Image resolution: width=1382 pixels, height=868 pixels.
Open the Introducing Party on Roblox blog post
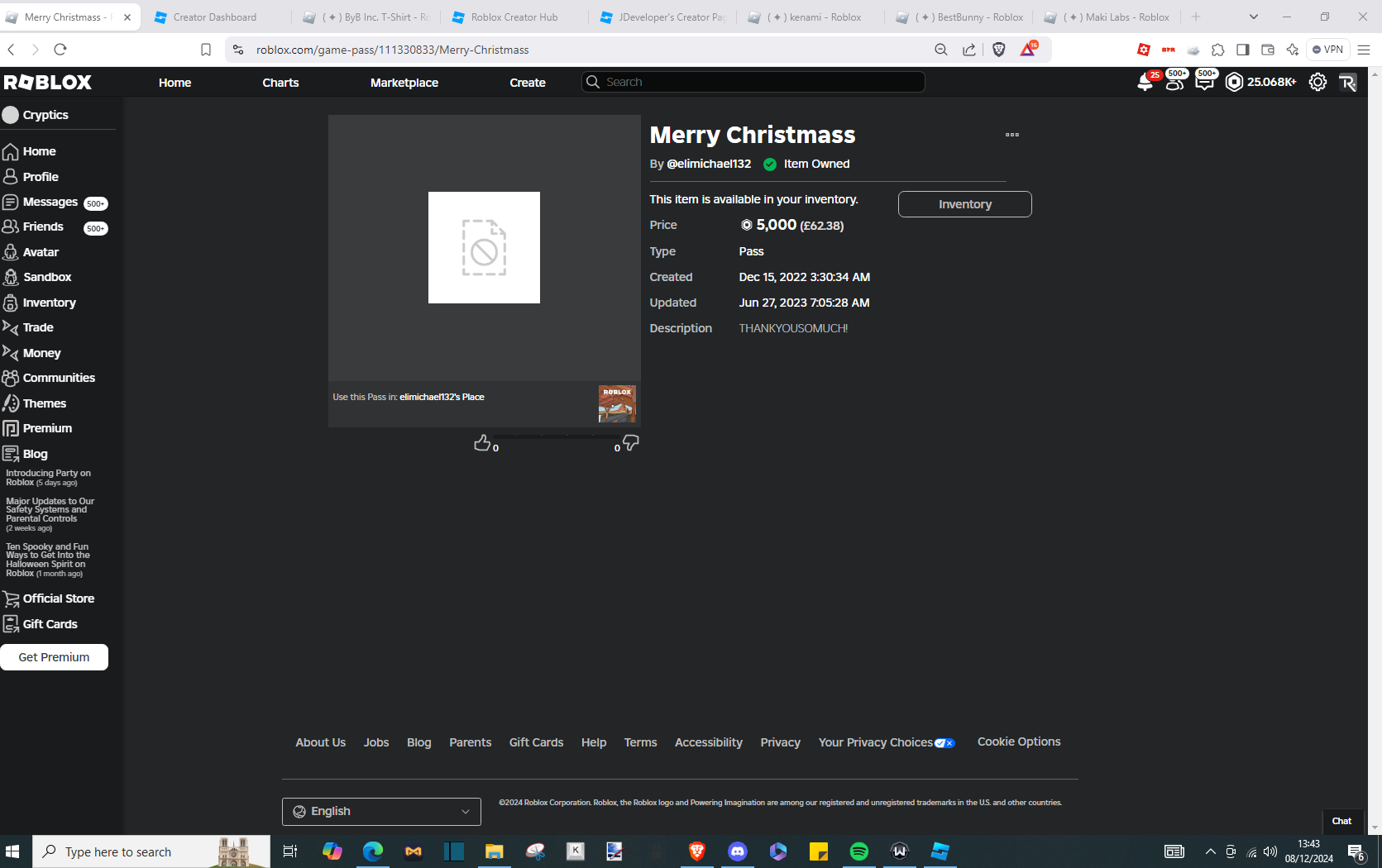click(48, 478)
